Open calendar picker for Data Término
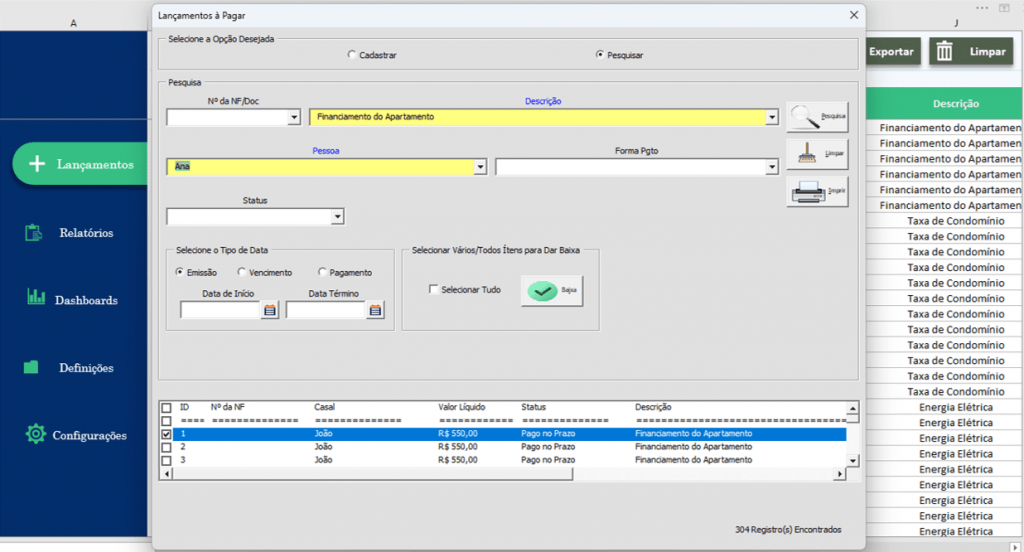This screenshot has height=552, width=1024. click(375, 310)
